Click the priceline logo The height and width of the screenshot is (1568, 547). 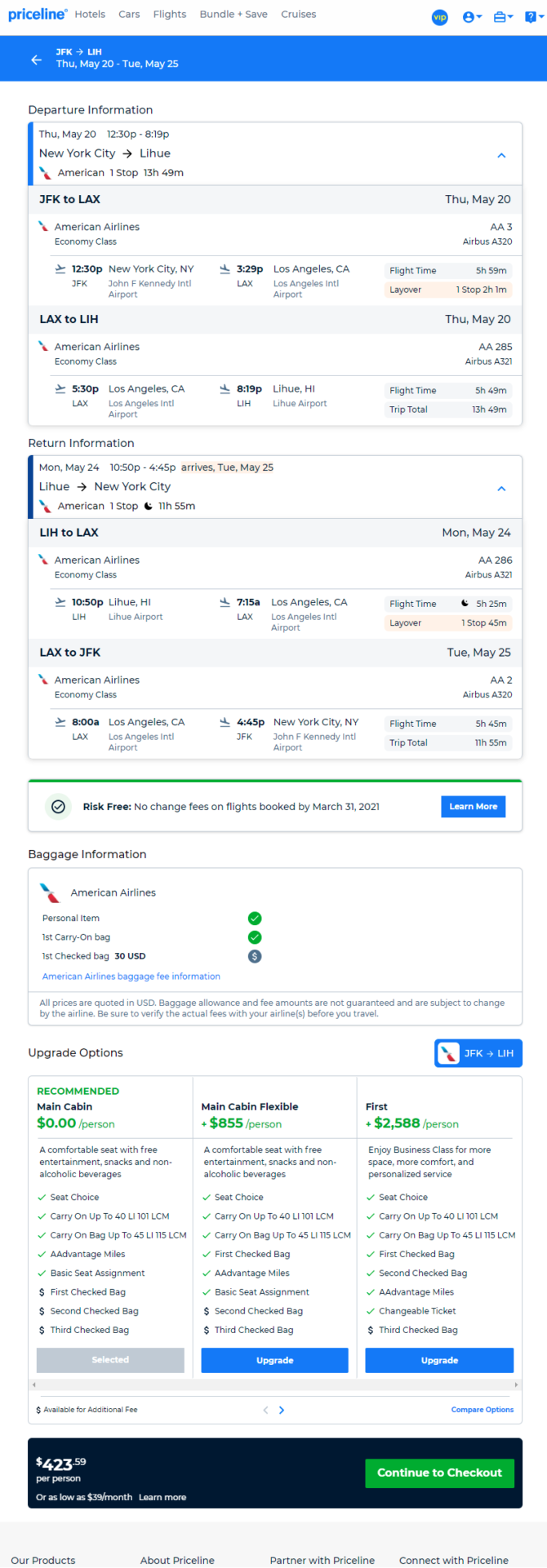point(38,15)
